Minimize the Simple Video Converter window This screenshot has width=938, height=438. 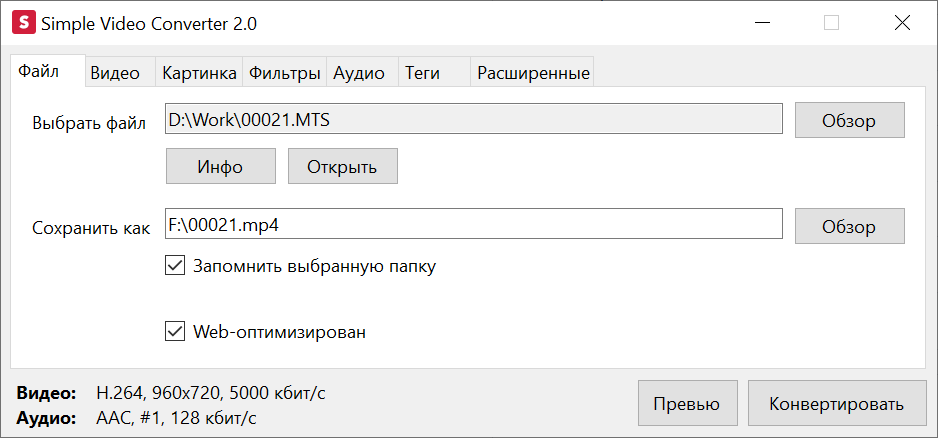(x=762, y=23)
